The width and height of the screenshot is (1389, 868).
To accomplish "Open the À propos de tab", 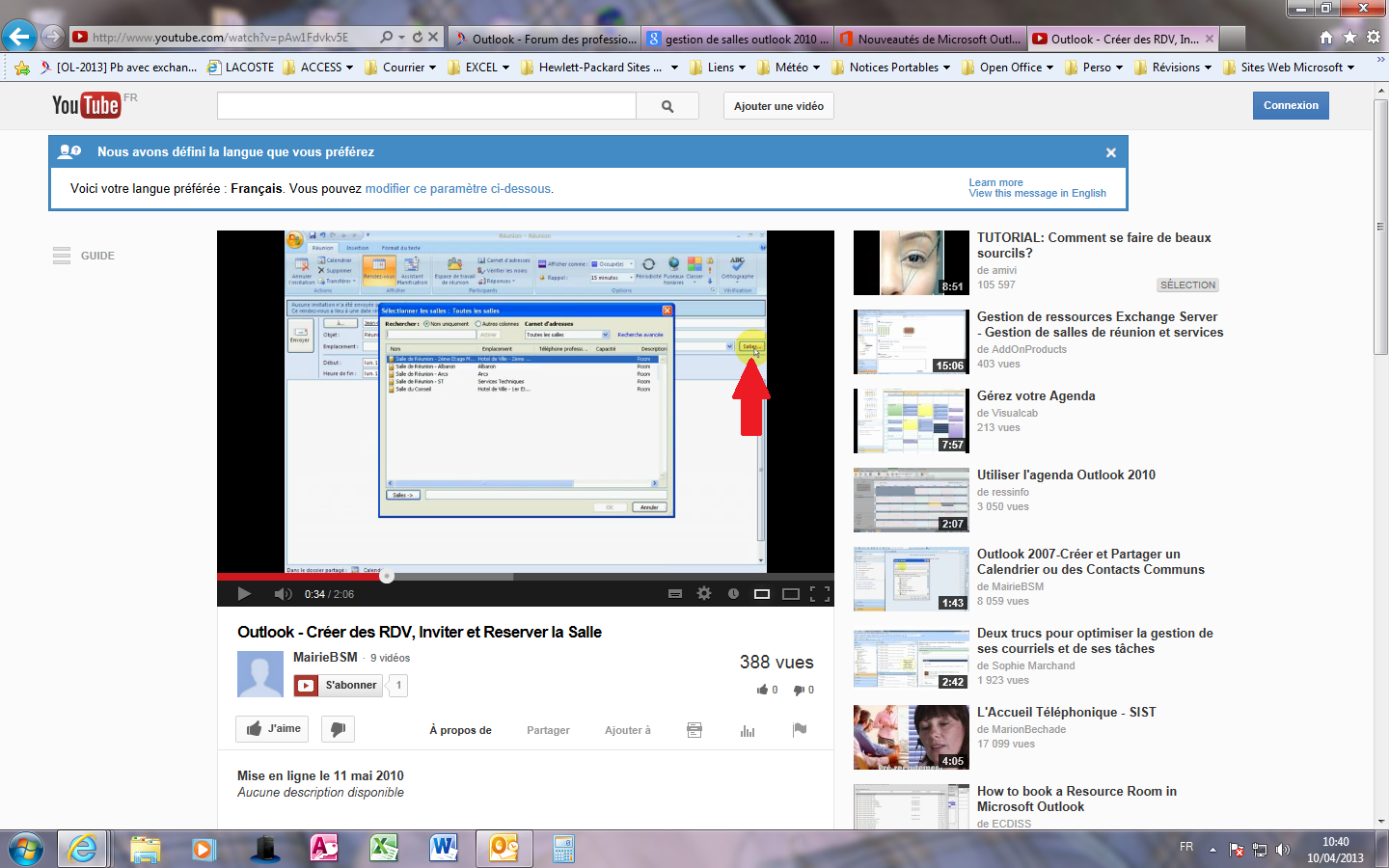I will (x=460, y=730).
